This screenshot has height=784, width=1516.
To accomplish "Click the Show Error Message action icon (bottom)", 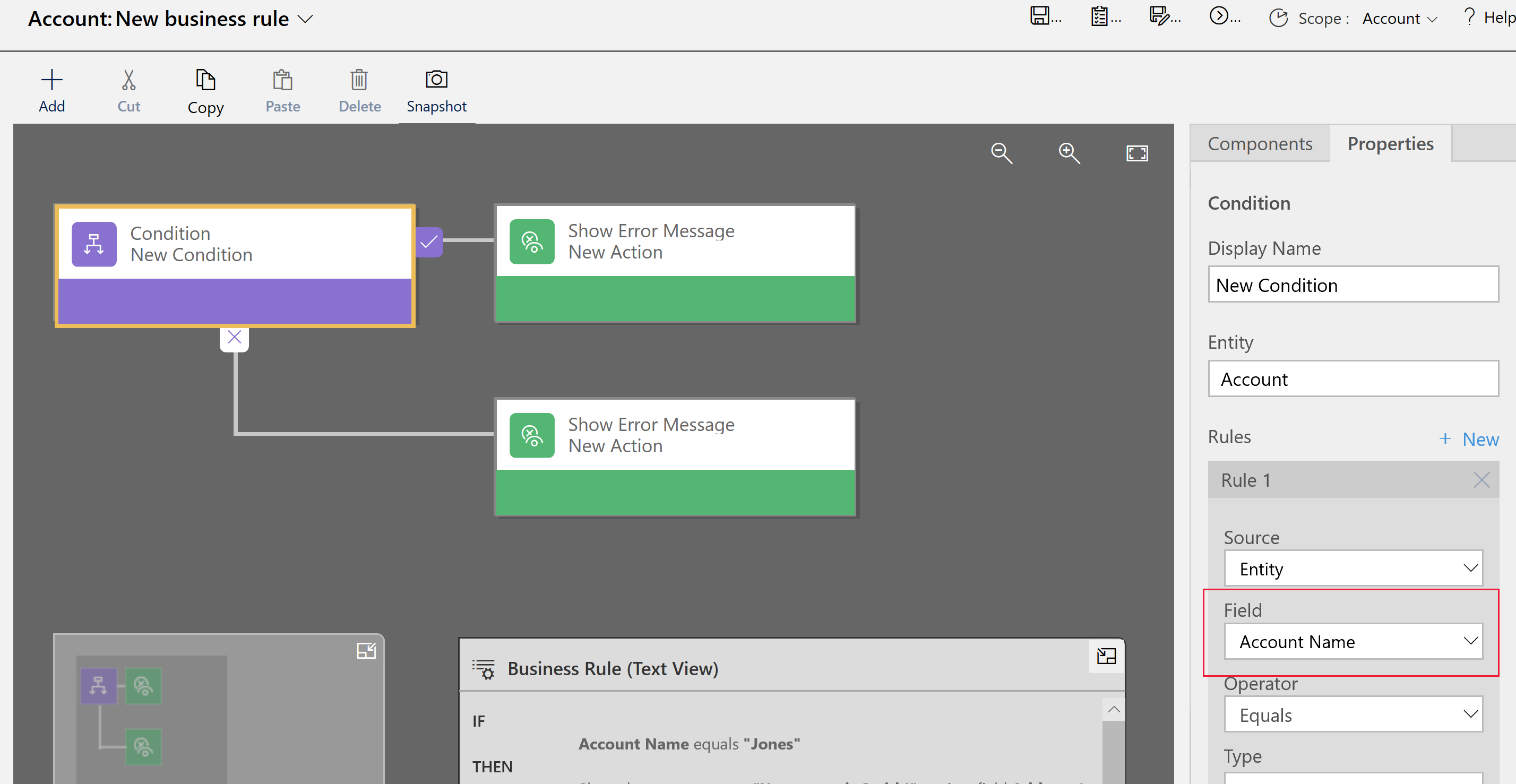I will point(531,435).
